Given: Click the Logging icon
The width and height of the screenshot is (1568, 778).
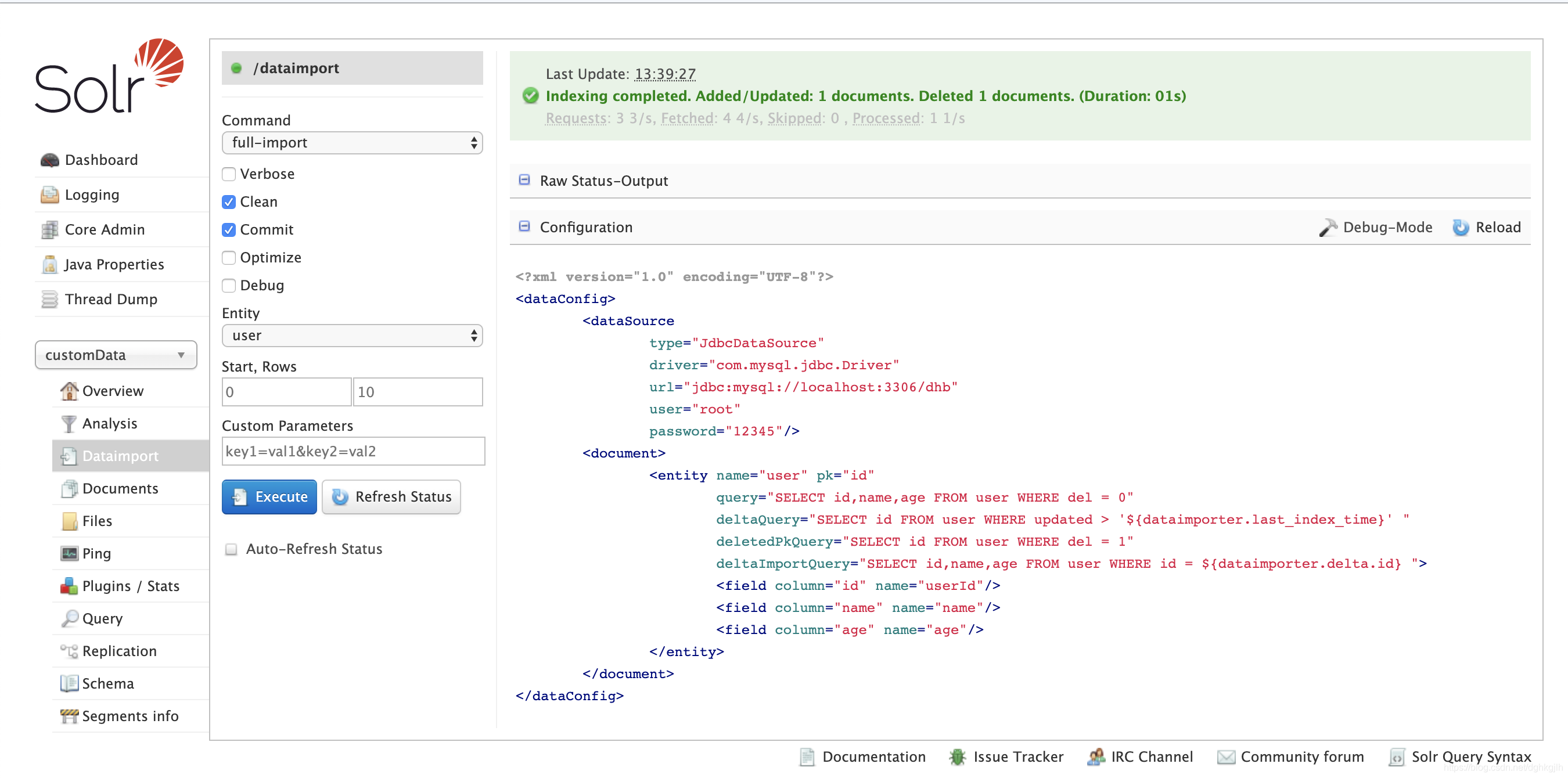Looking at the screenshot, I should [49, 195].
